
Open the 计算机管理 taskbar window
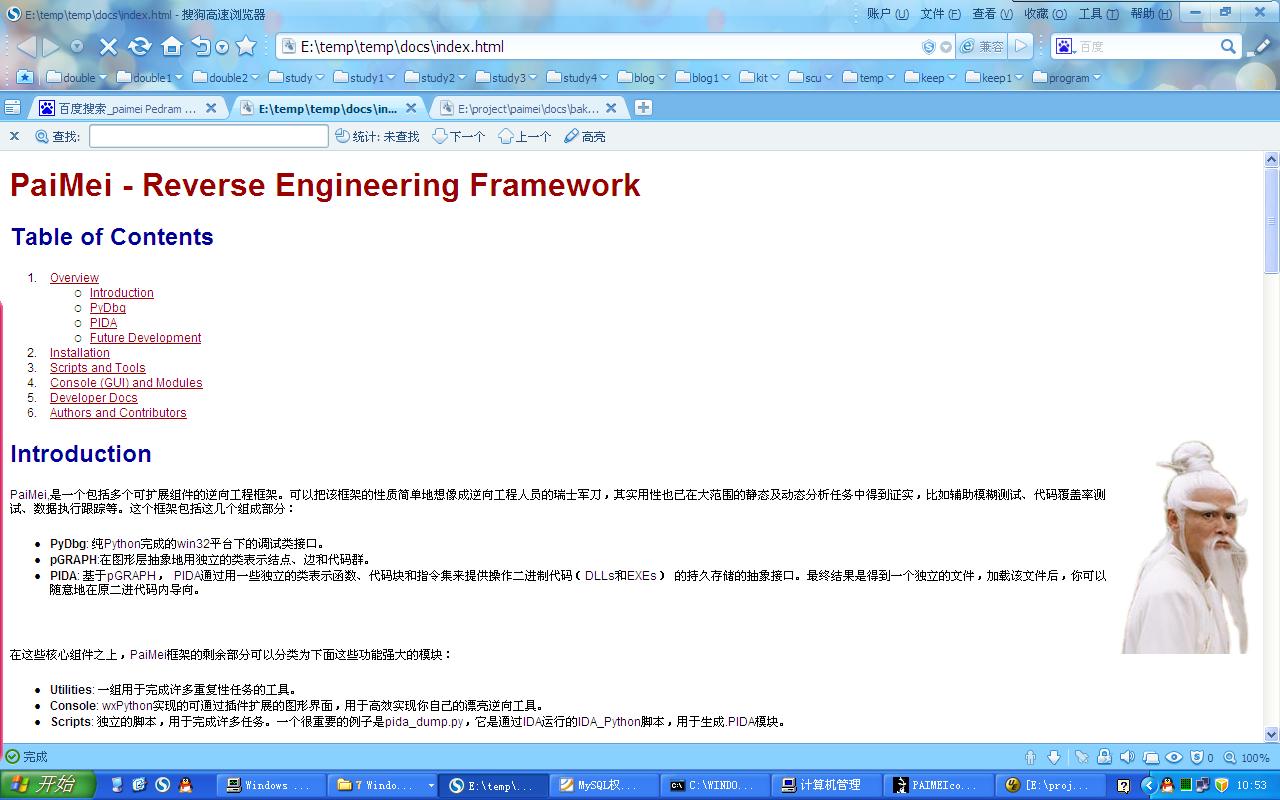click(828, 785)
